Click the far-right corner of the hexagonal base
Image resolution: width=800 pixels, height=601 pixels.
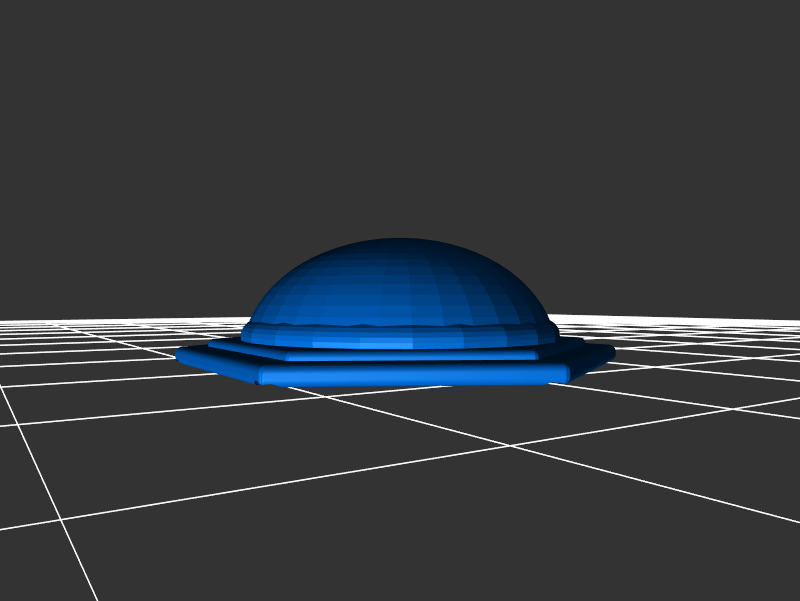click(610, 351)
